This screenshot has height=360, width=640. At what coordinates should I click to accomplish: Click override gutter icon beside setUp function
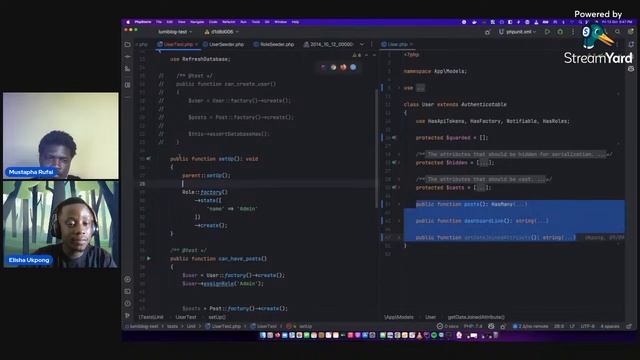tap(149, 158)
